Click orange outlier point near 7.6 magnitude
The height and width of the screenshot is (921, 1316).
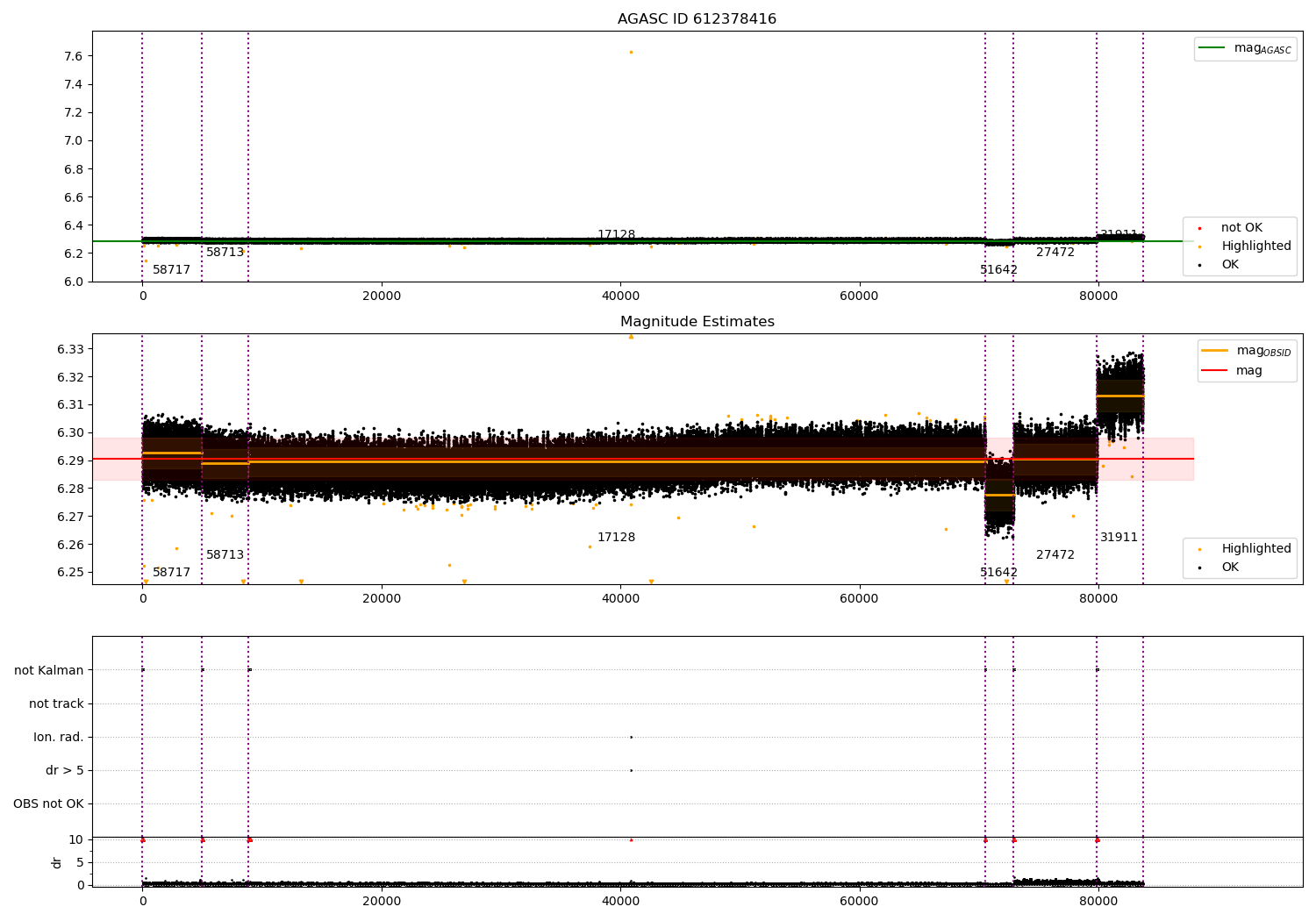631,53
